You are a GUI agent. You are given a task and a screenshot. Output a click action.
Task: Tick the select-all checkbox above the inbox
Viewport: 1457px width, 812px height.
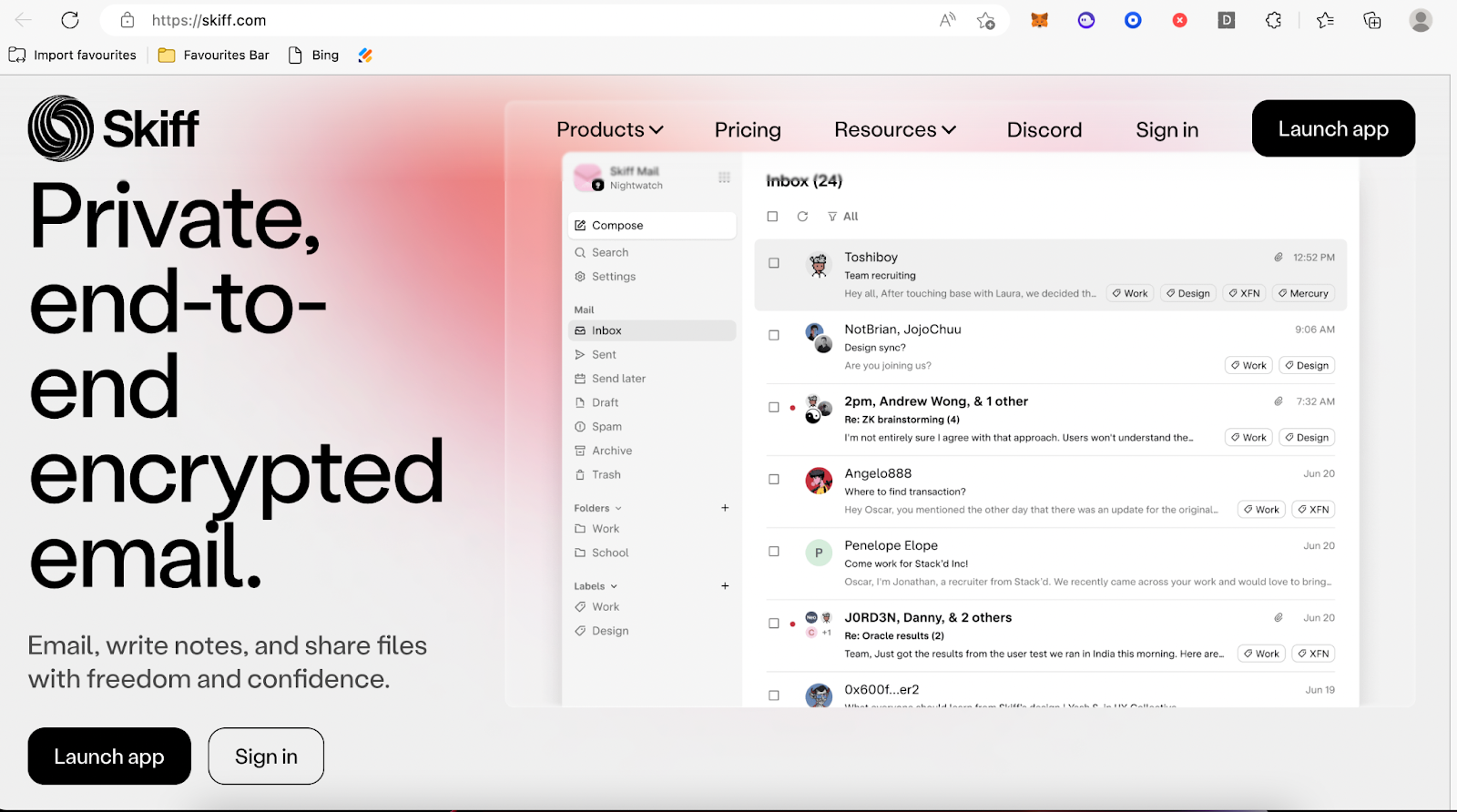(x=772, y=217)
